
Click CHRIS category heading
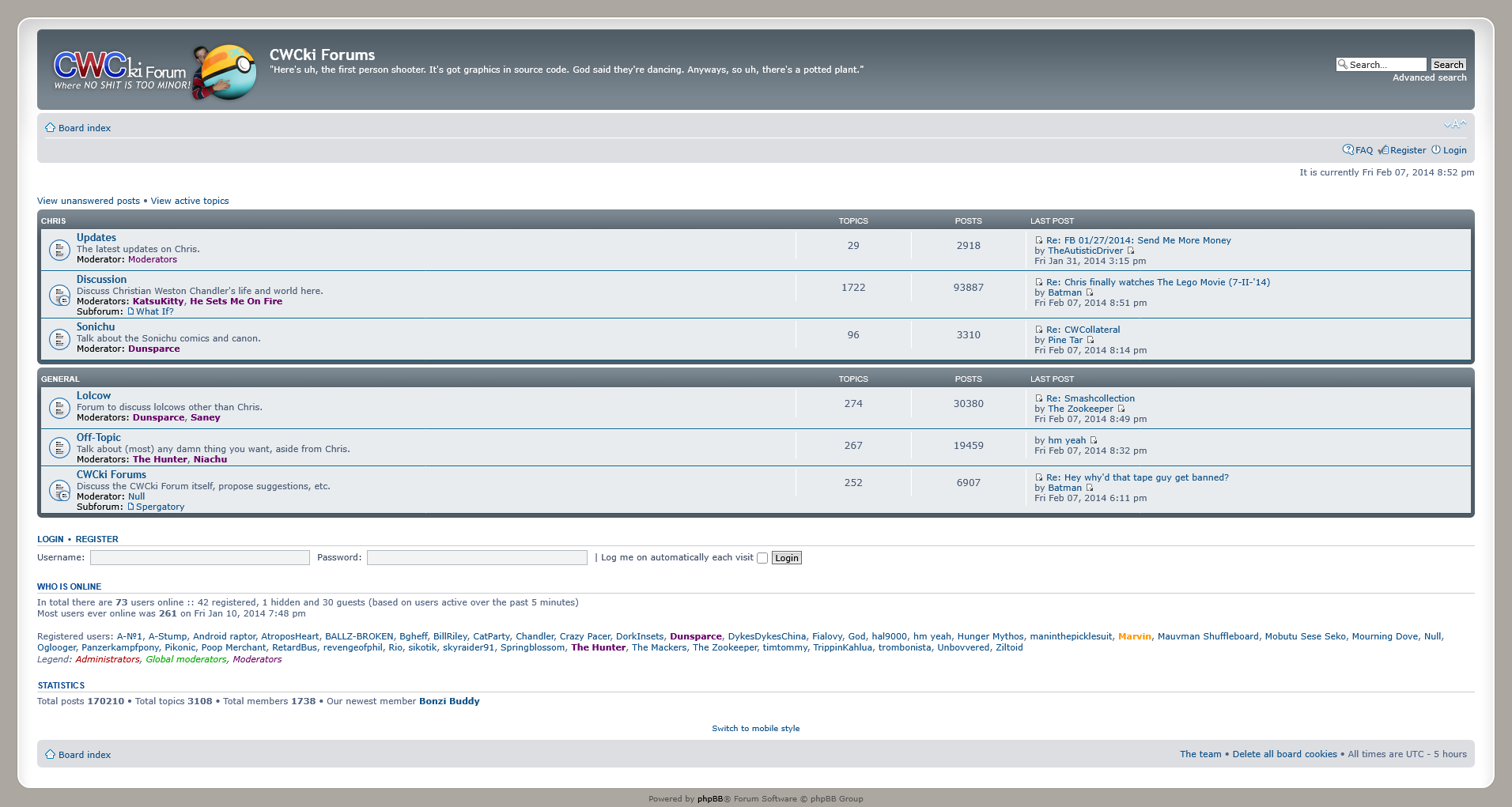(54, 221)
